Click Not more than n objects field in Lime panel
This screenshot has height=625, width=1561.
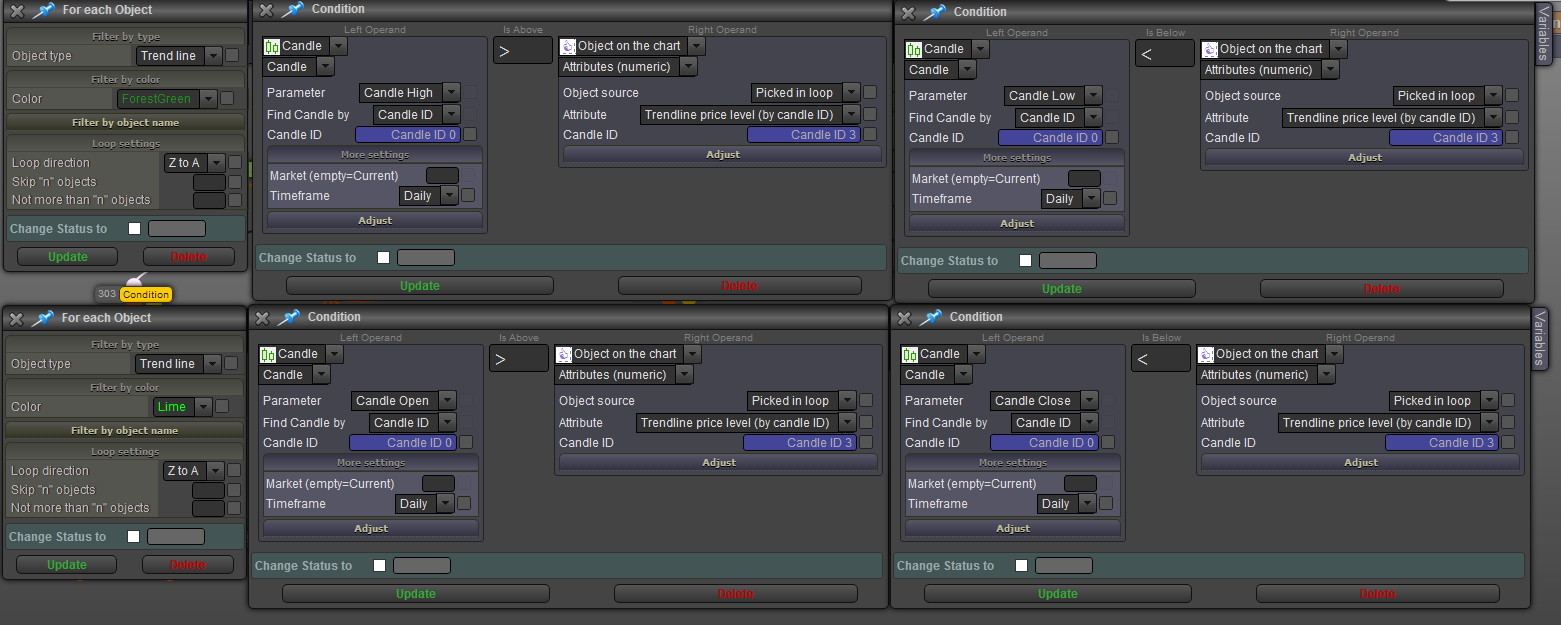(x=208, y=509)
